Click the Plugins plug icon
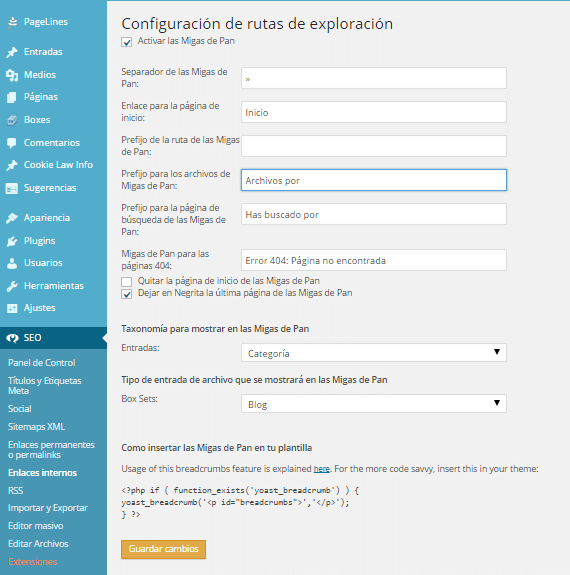 [x=12, y=241]
